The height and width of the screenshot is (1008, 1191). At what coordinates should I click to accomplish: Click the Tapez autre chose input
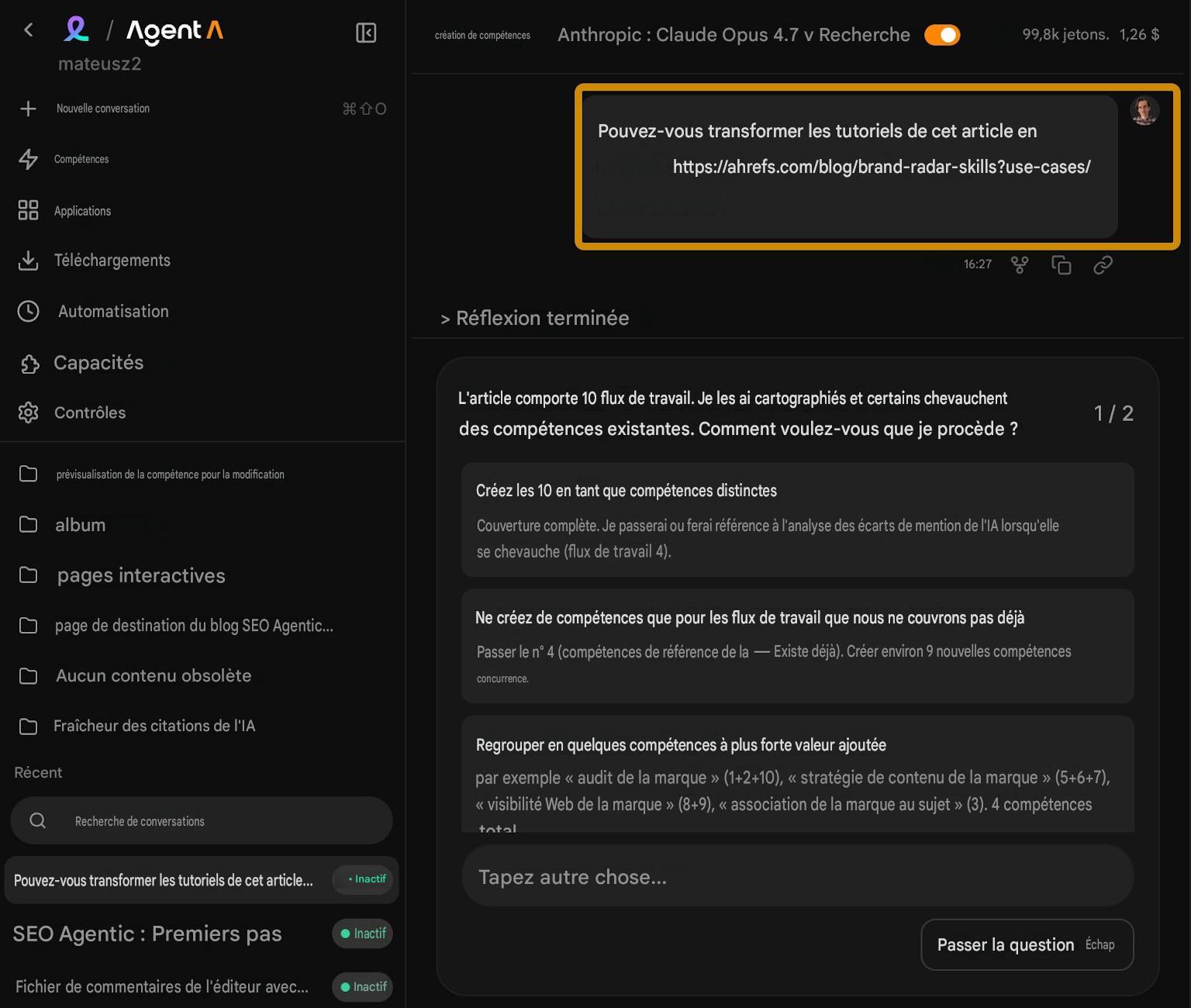(798, 876)
